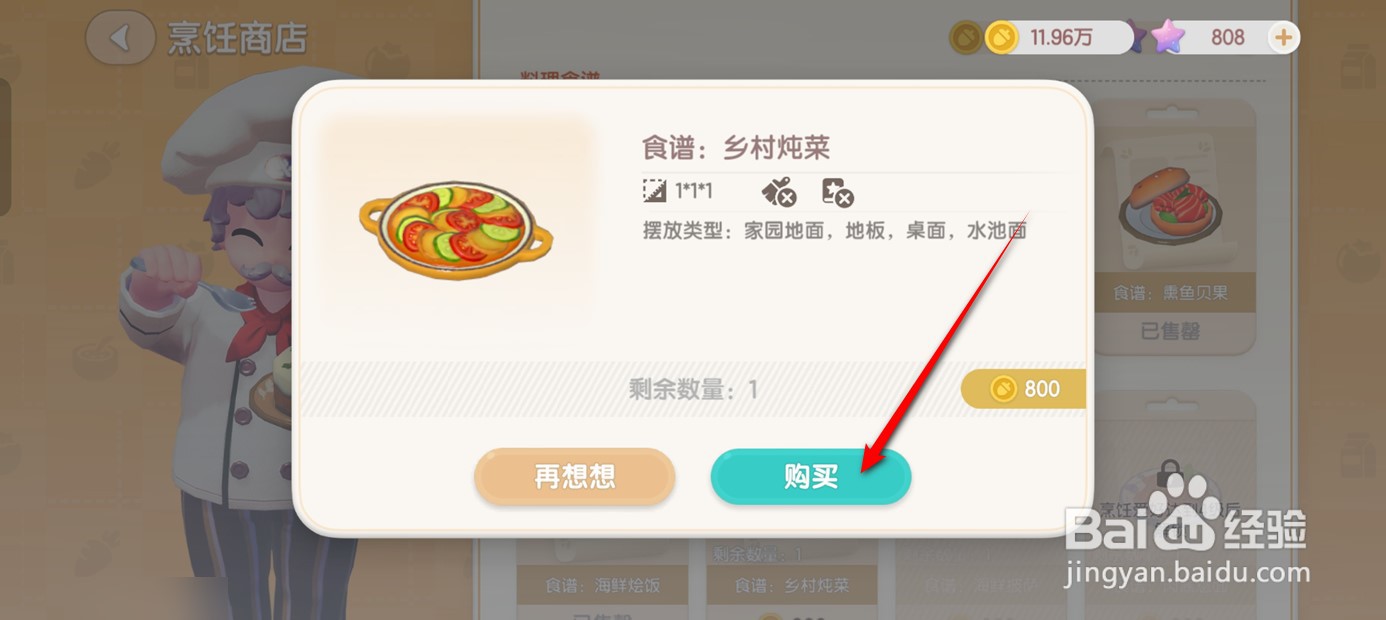Tap the plus-box icon with X

coord(837,192)
